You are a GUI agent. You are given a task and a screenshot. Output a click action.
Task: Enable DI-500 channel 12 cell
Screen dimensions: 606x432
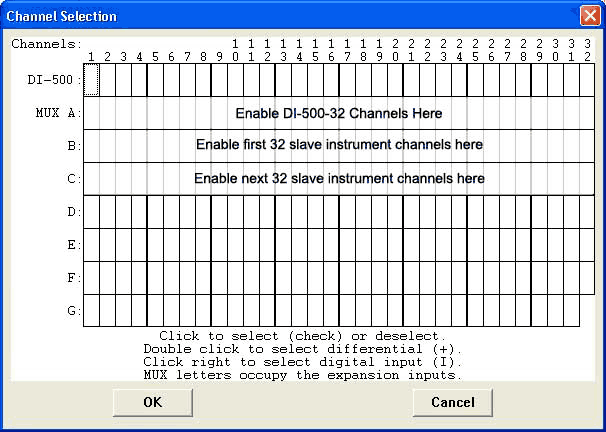pyautogui.click(x=267, y=80)
